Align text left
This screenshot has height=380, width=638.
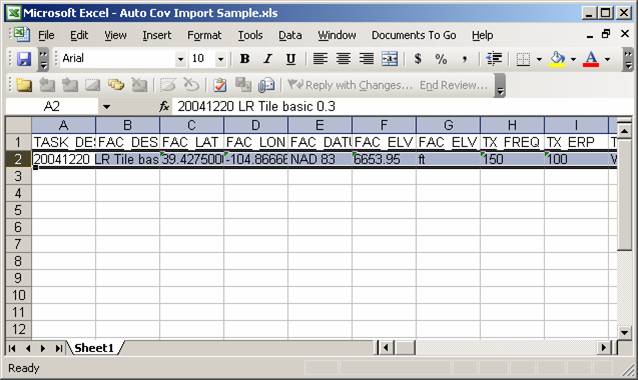[320, 59]
